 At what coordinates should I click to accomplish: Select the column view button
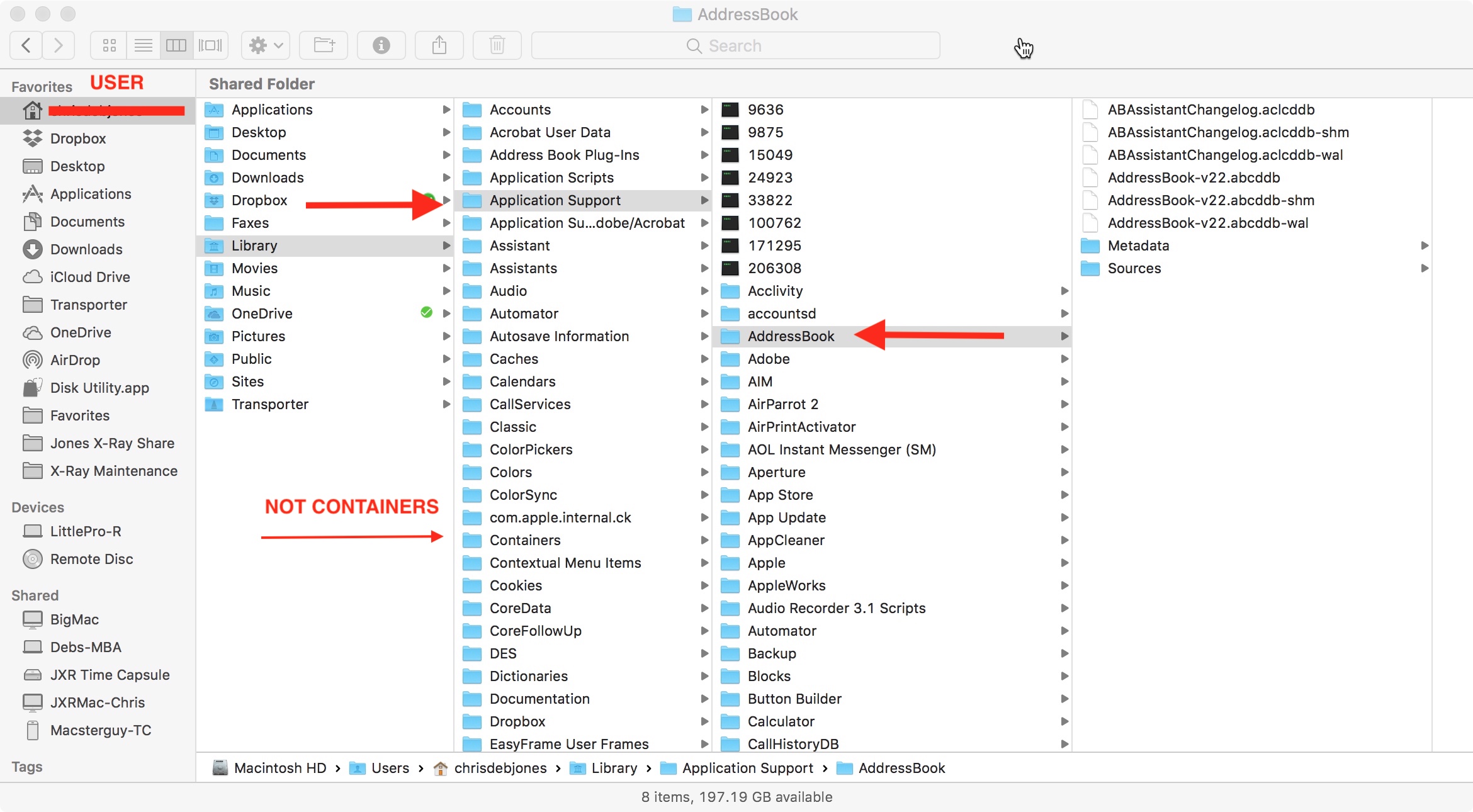pyautogui.click(x=176, y=45)
